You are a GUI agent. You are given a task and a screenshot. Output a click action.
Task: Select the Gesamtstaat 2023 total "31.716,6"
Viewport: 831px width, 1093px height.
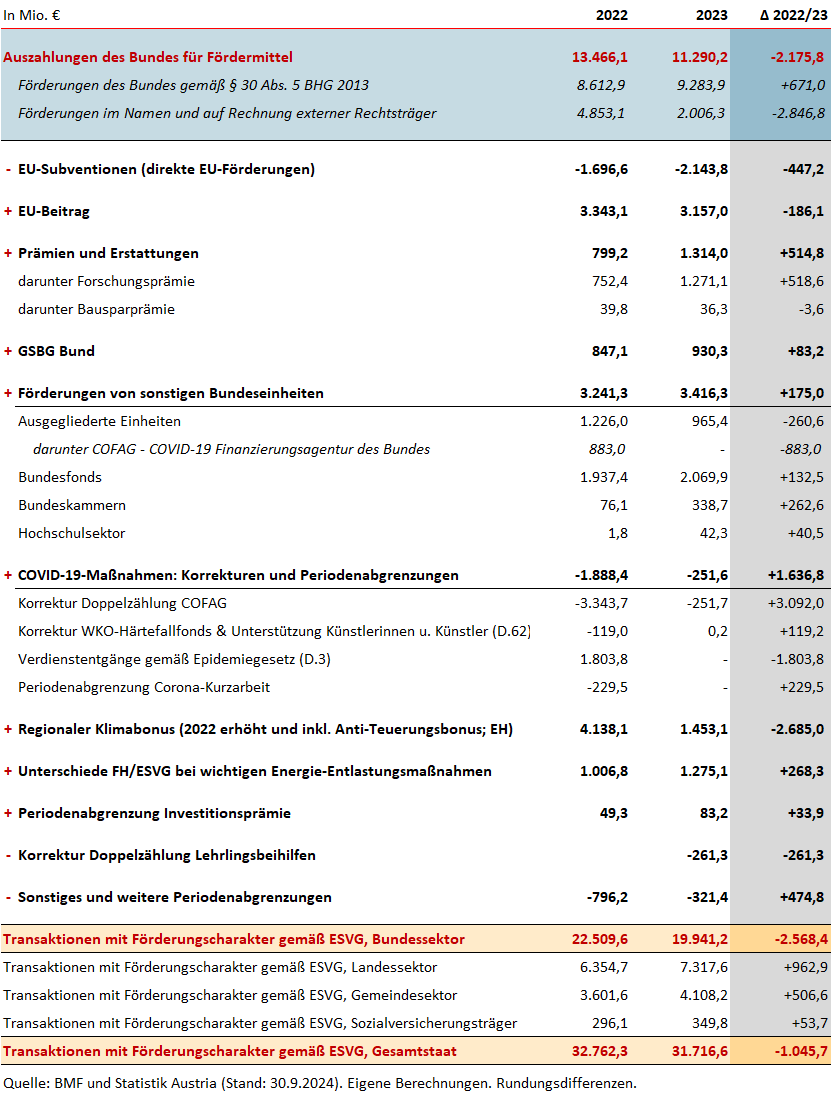(x=700, y=1051)
